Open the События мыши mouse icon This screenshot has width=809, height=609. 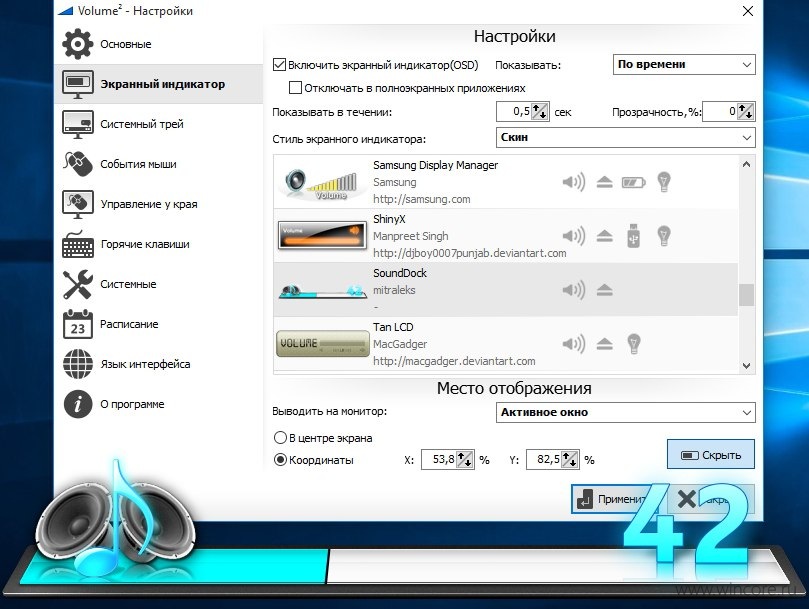77,164
